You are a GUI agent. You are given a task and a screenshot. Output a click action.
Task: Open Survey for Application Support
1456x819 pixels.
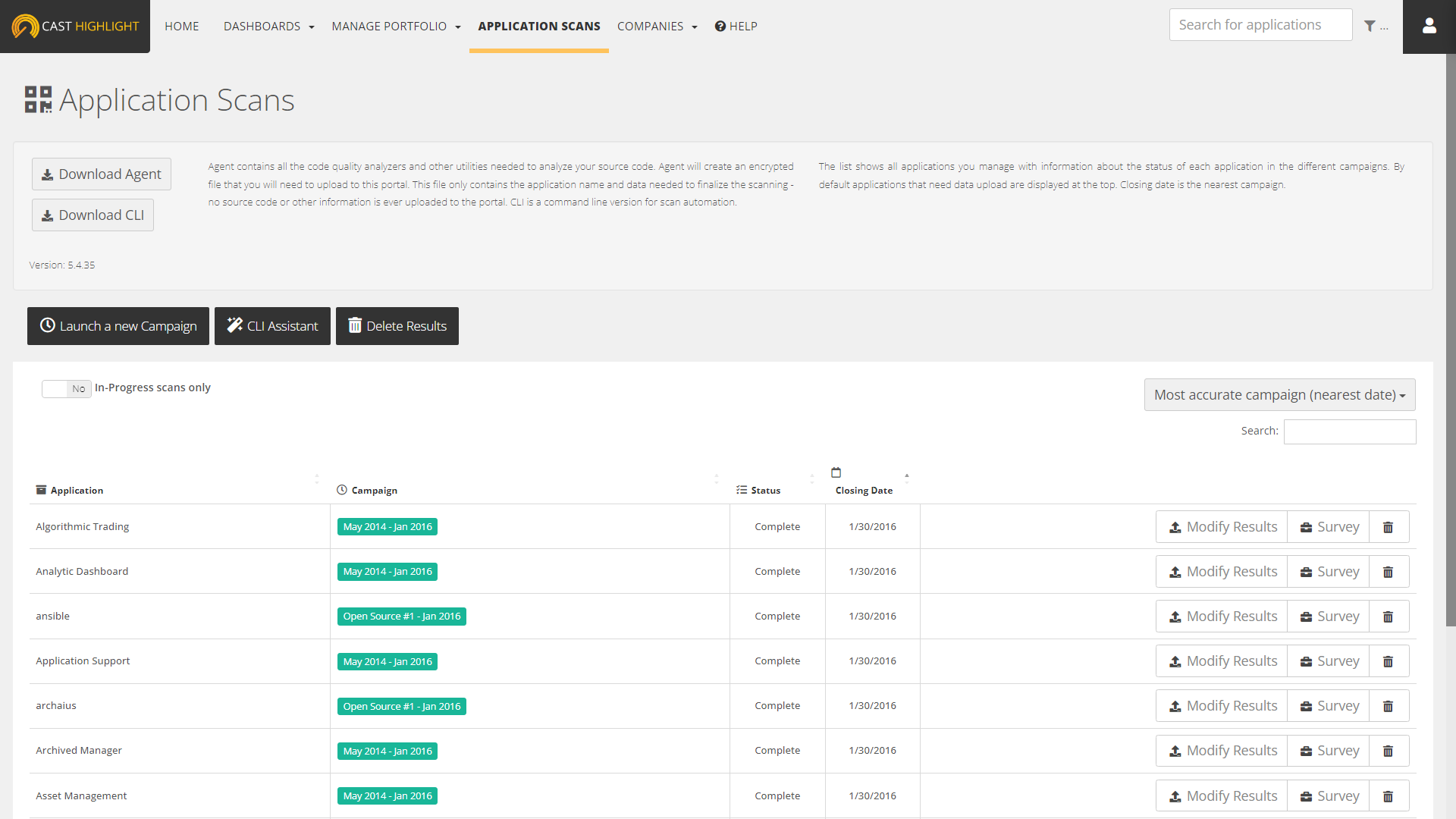click(x=1329, y=661)
